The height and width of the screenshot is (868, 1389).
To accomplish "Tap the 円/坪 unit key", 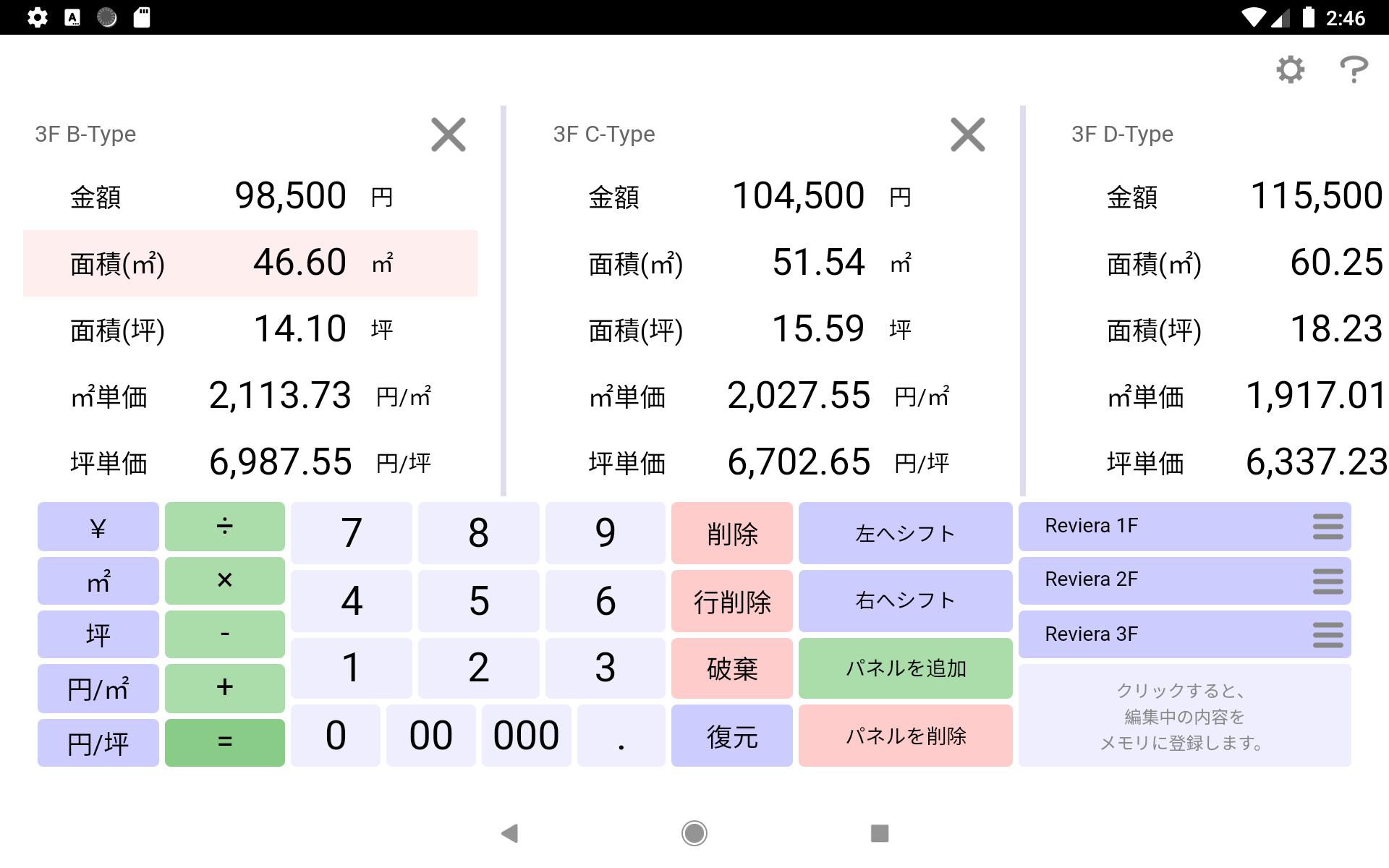I will pyautogui.click(x=98, y=743).
